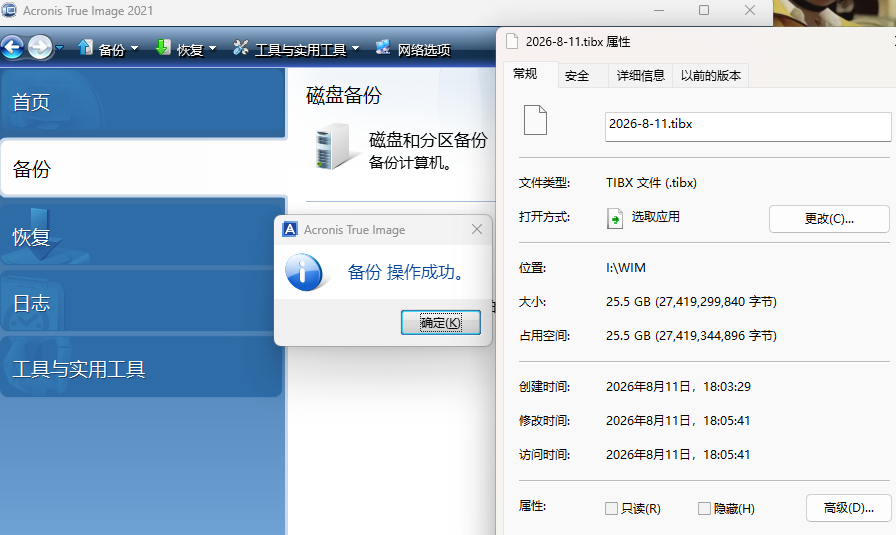Viewport: 896px width, 535px height.
Task: Switch to the 详细信息 tab
Action: click(x=641, y=75)
